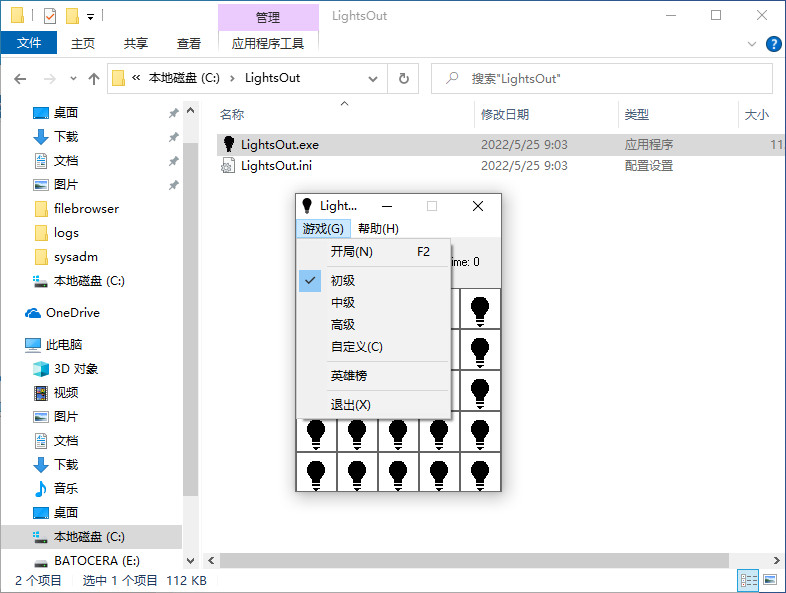Start a new game with 开局(N)
This screenshot has height=593, width=786.
[x=352, y=252]
